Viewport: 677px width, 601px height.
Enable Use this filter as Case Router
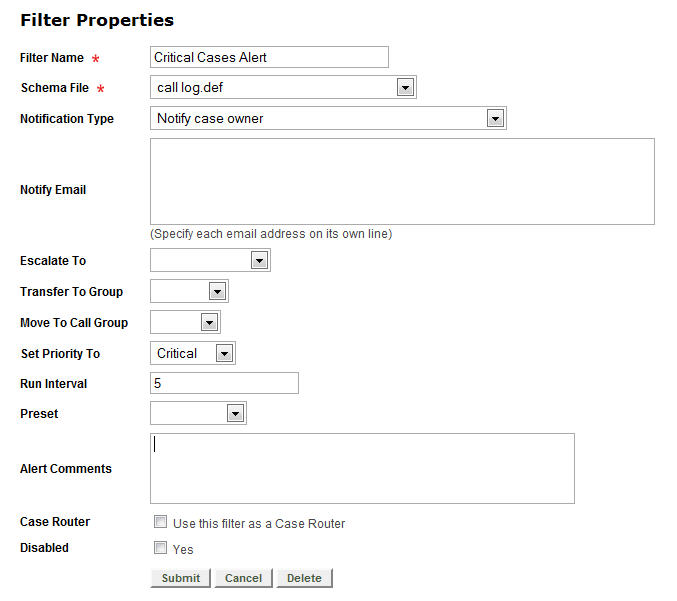tap(160, 522)
